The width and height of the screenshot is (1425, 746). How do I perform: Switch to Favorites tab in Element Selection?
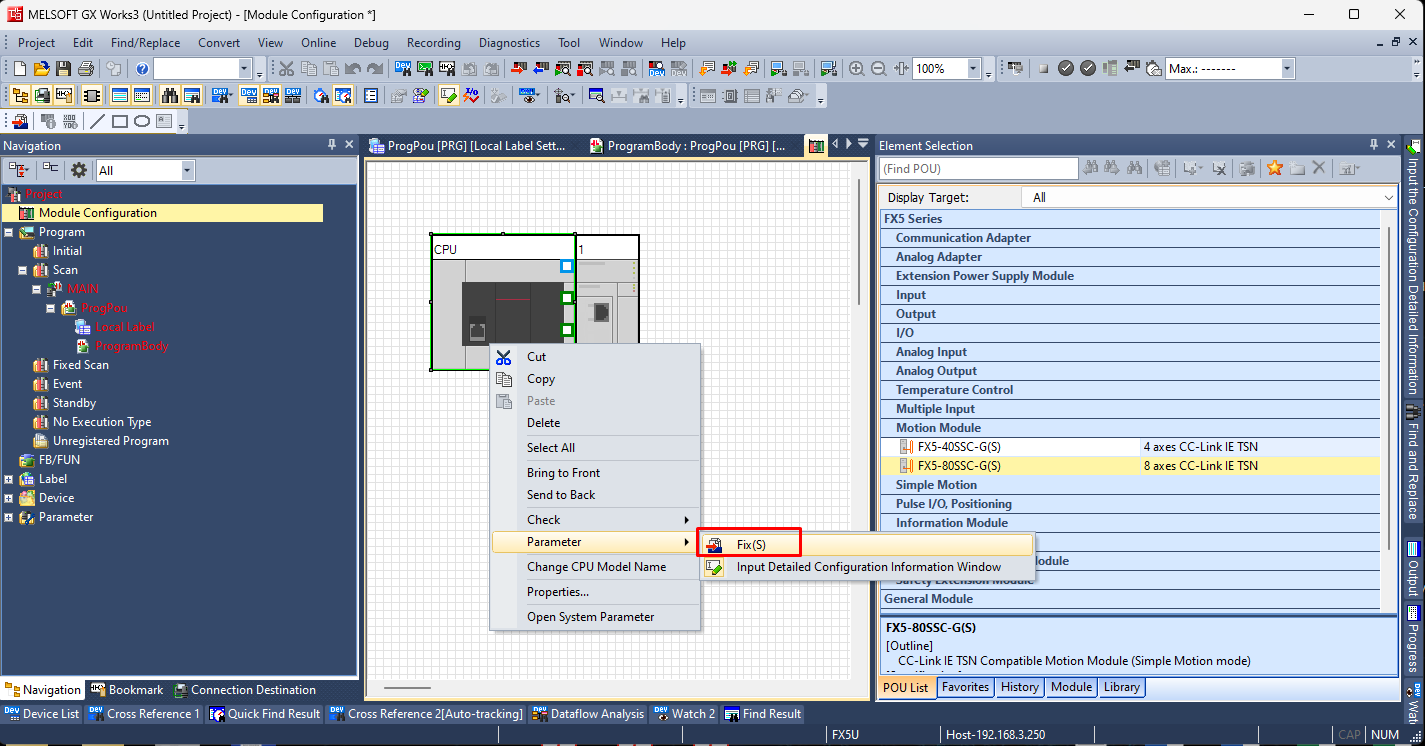coord(966,687)
